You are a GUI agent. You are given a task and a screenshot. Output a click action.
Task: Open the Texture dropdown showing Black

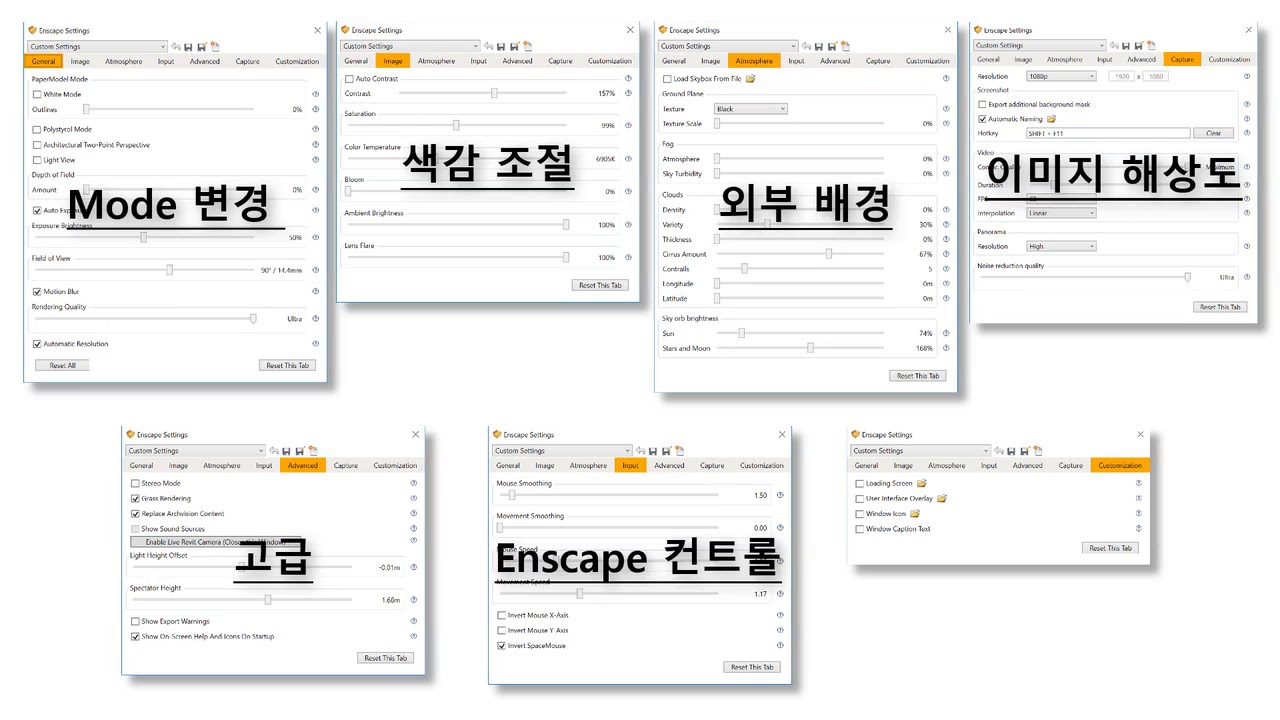(751, 109)
